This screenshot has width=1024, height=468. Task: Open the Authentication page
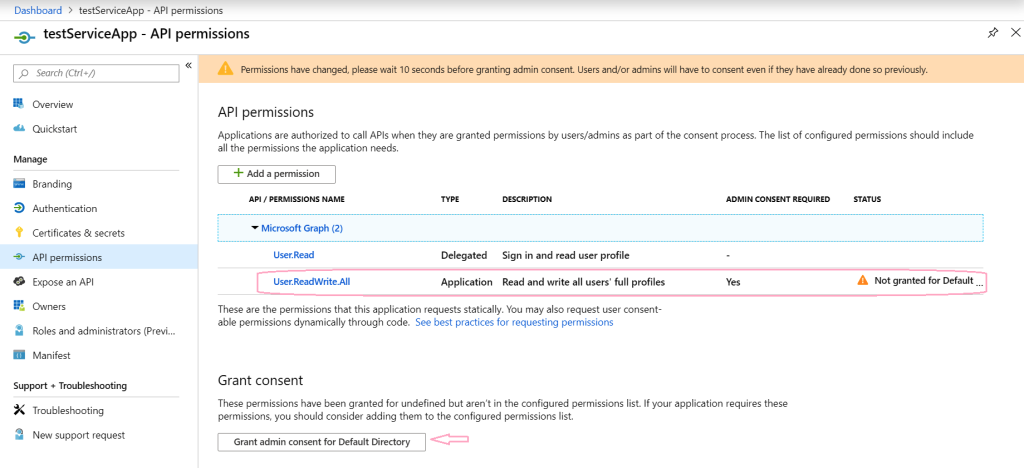pos(65,208)
